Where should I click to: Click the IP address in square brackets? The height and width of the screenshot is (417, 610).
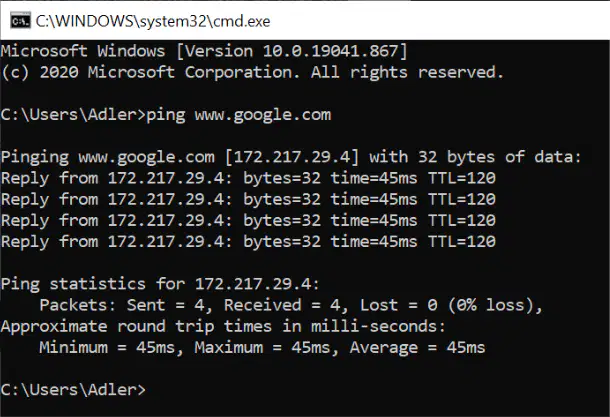pyautogui.click(x=292, y=157)
